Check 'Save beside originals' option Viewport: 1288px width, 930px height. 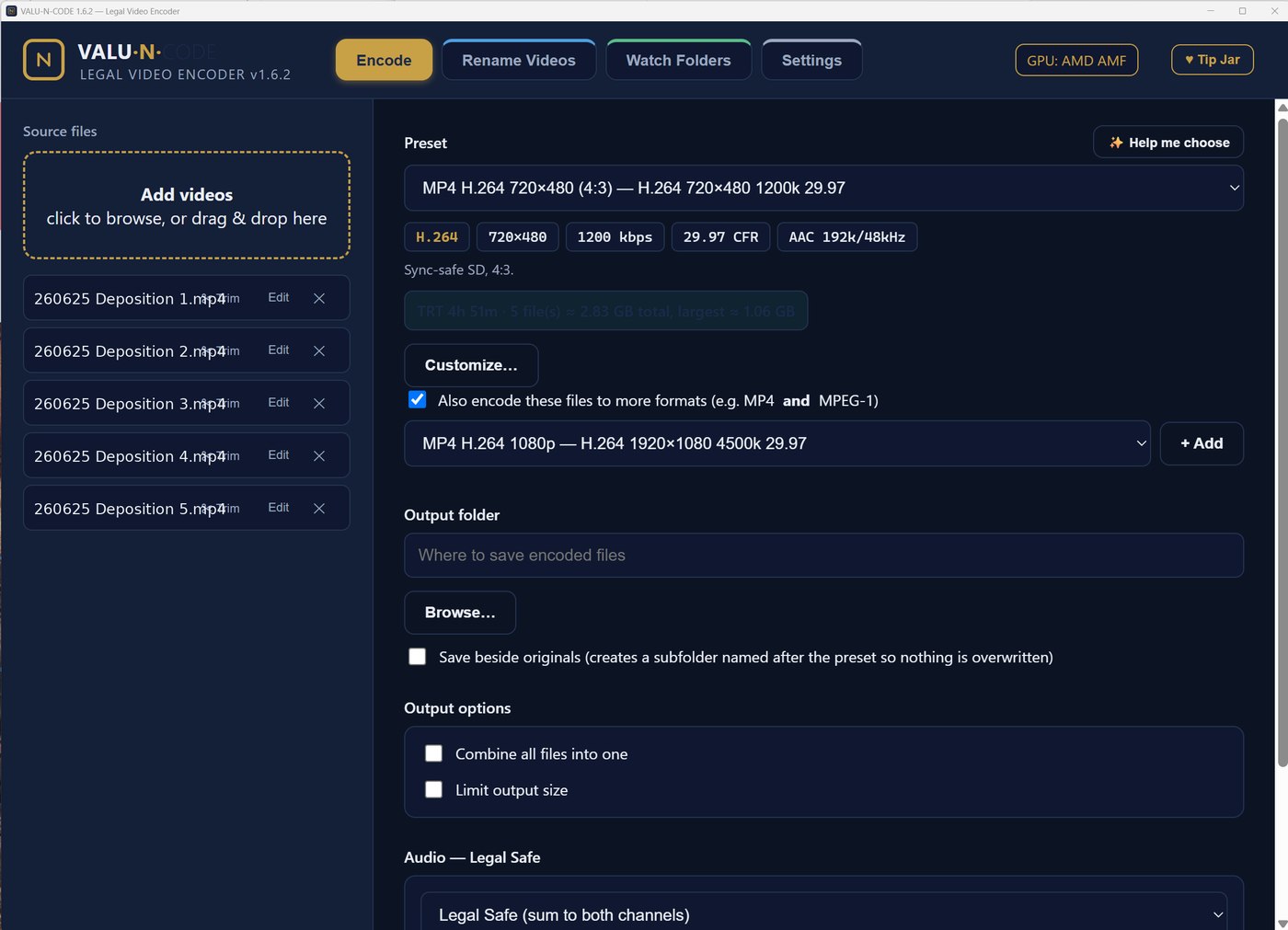click(x=418, y=657)
